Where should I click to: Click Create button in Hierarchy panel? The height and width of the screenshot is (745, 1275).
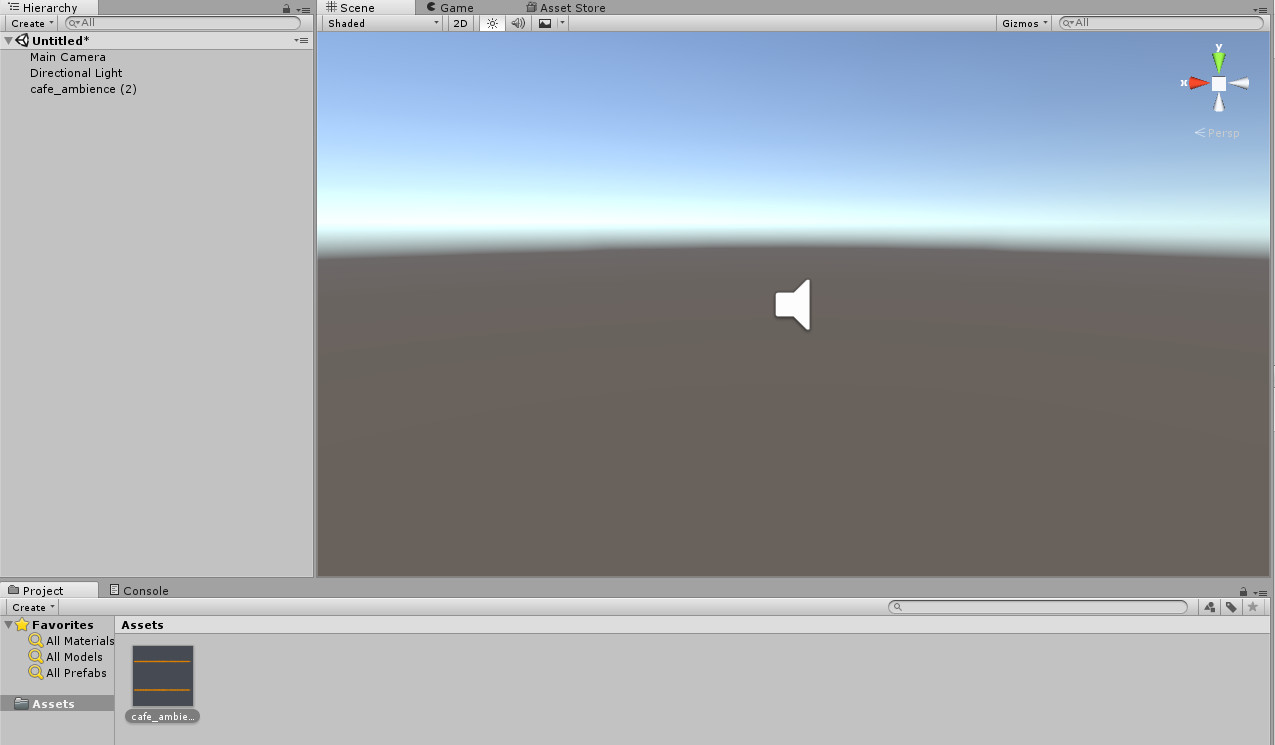tap(32, 23)
